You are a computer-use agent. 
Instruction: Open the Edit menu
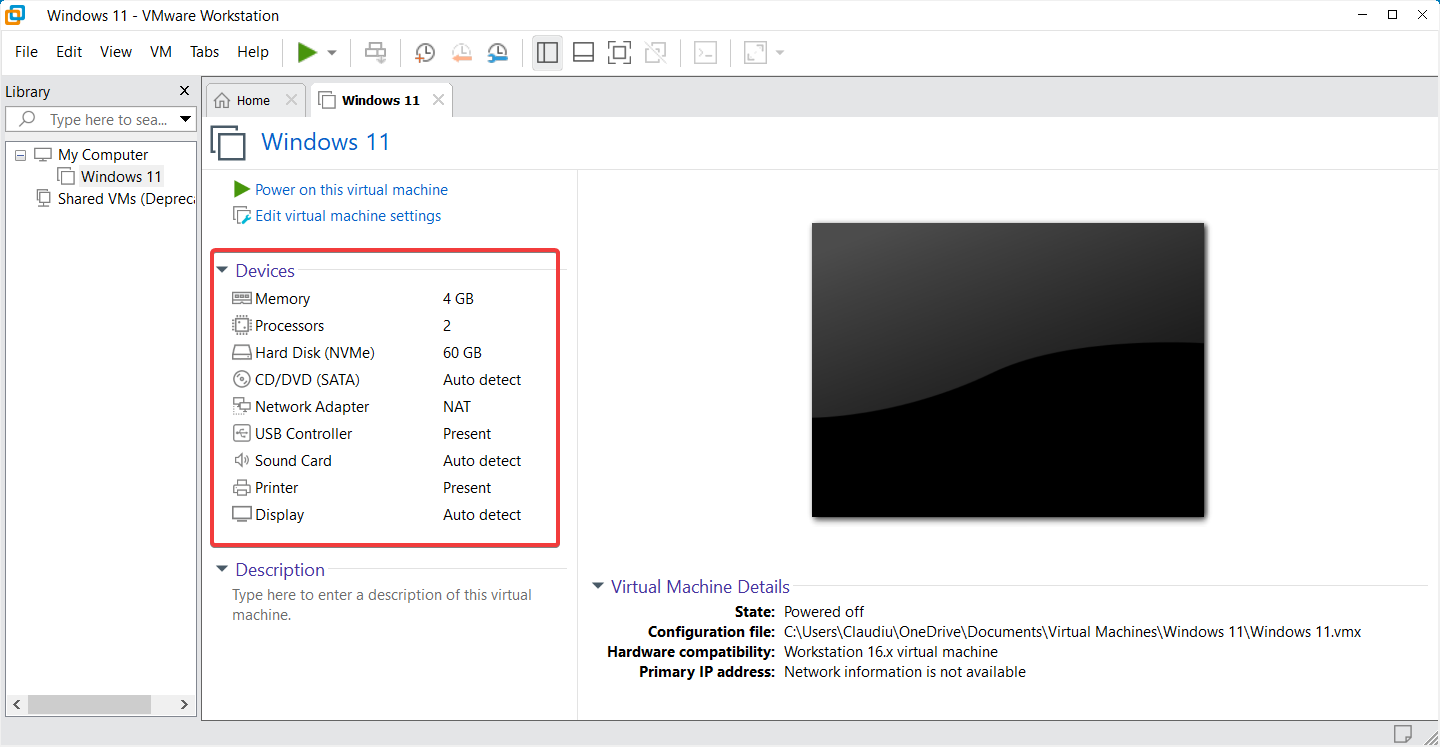pyautogui.click(x=69, y=52)
